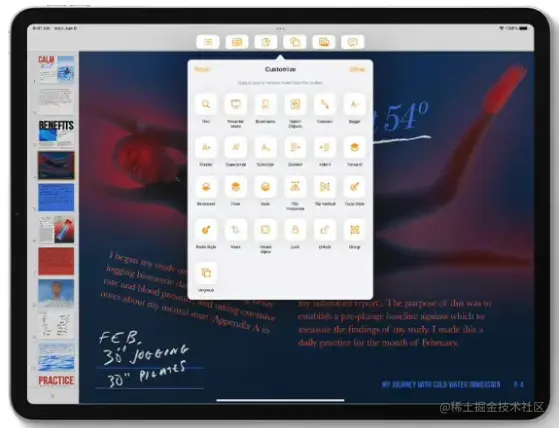The height and width of the screenshot is (428, 559).
Task: Tap the three-dot multitasking control at top
Action: click(281, 29)
